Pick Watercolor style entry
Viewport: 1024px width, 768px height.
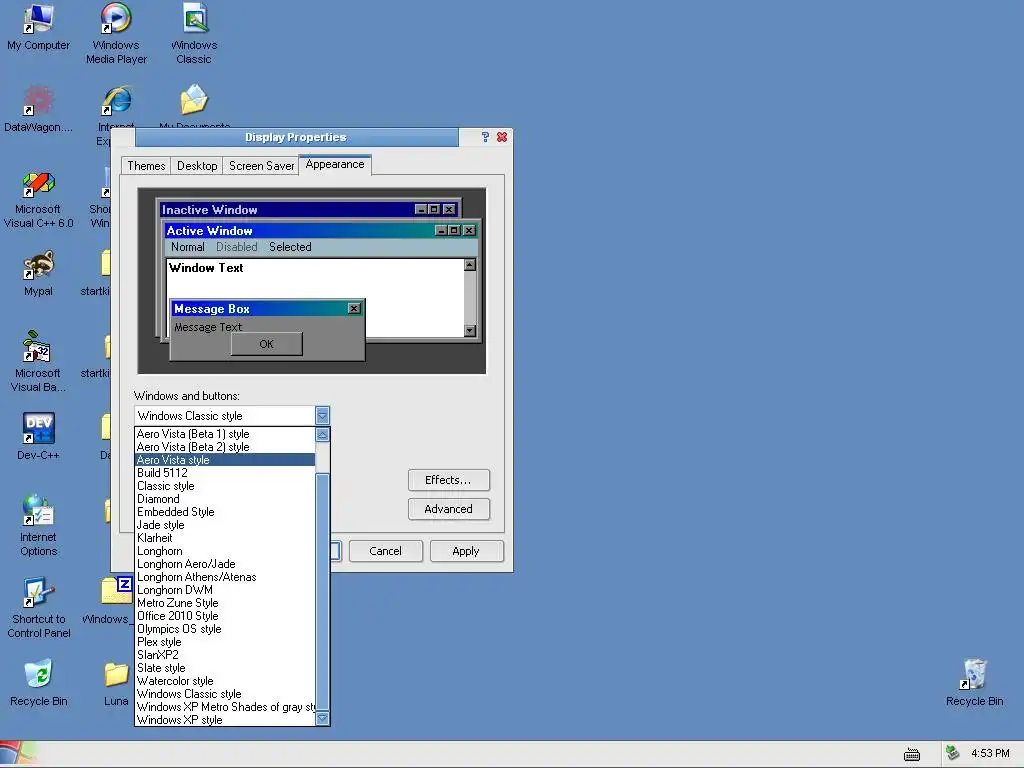[x=225, y=681]
